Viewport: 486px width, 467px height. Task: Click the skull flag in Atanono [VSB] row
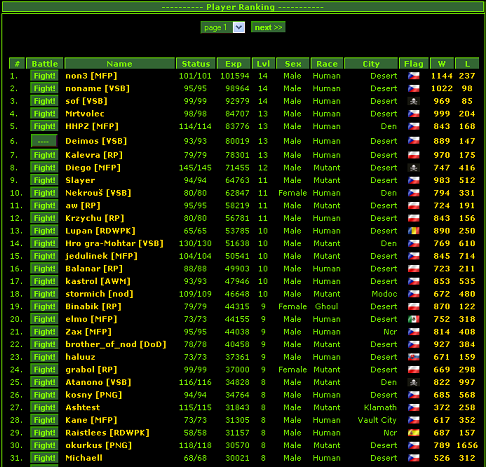click(x=414, y=382)
